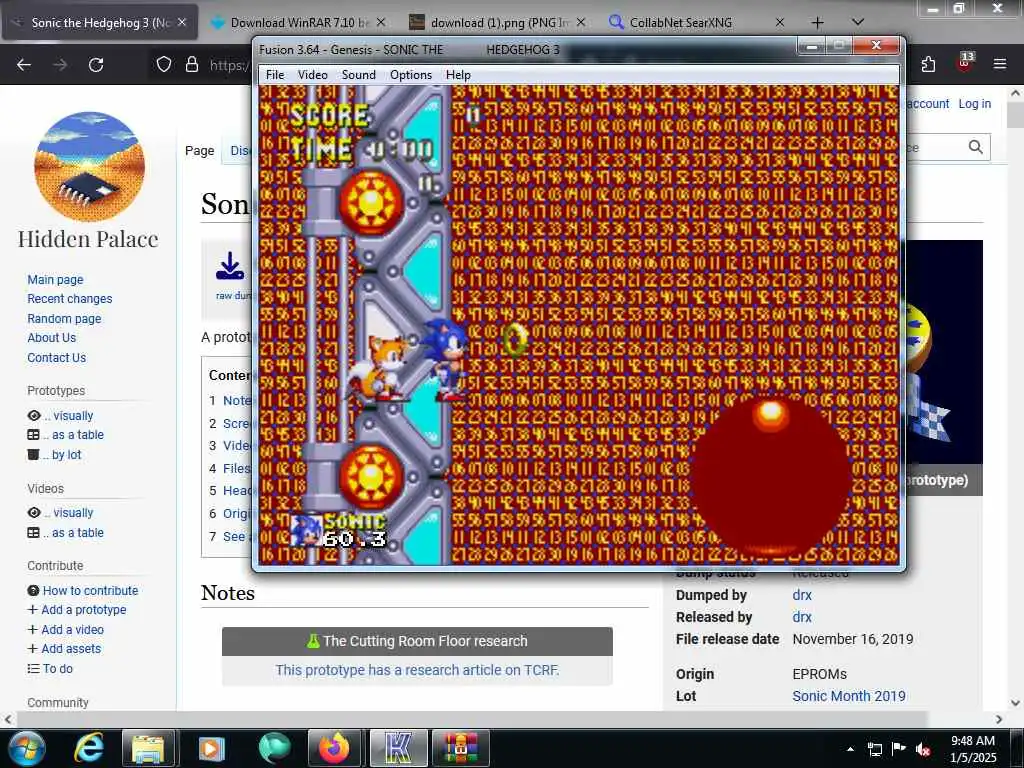The image size is (1024, 768).
Task: Reload the page in Firefox
Action: pos(96,65)
